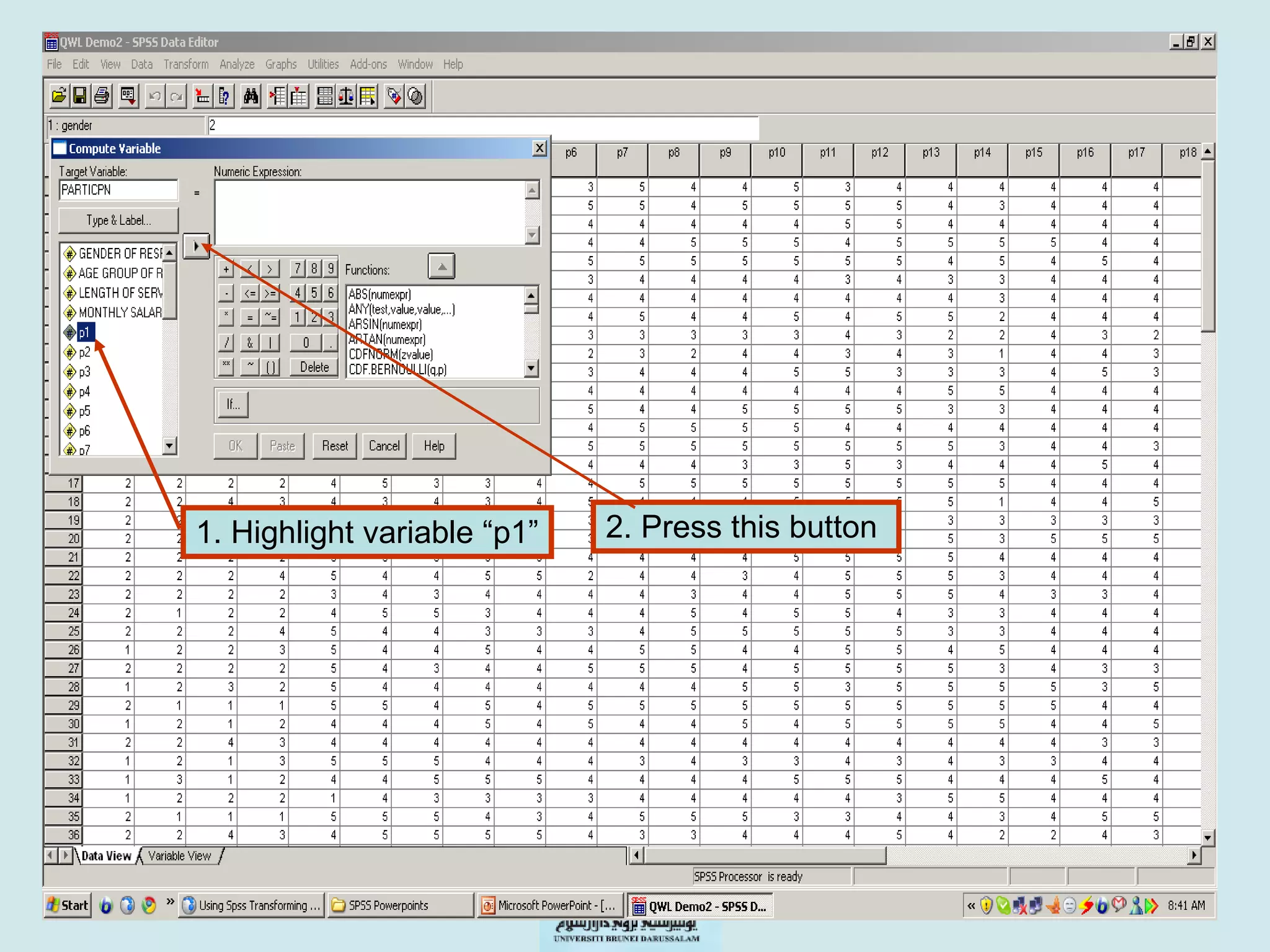Screen dimensions: 1270x952
Task: Select variable p1 in the variable list
Action: click(84, 333)
